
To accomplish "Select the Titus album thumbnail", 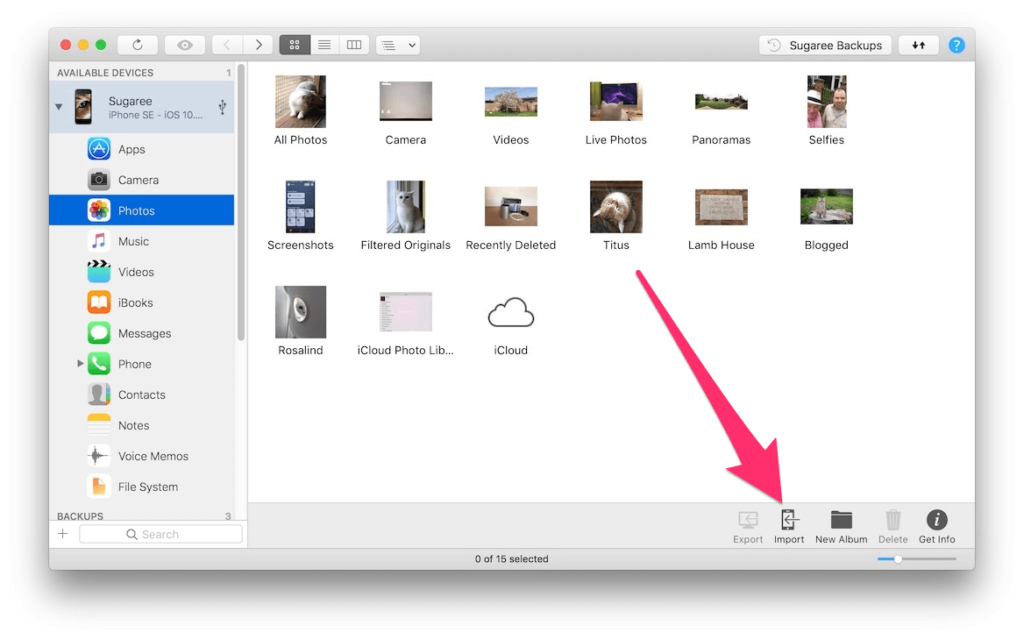I will click(616, 208).
